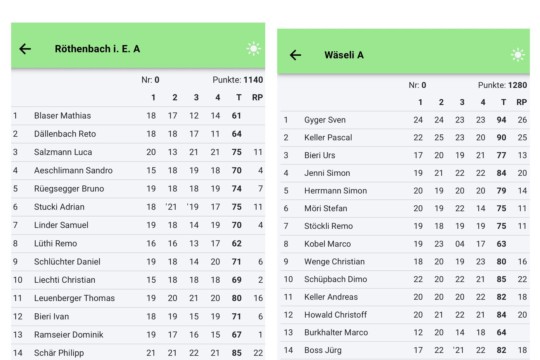Select Salzmann Luca's result row

138,152
